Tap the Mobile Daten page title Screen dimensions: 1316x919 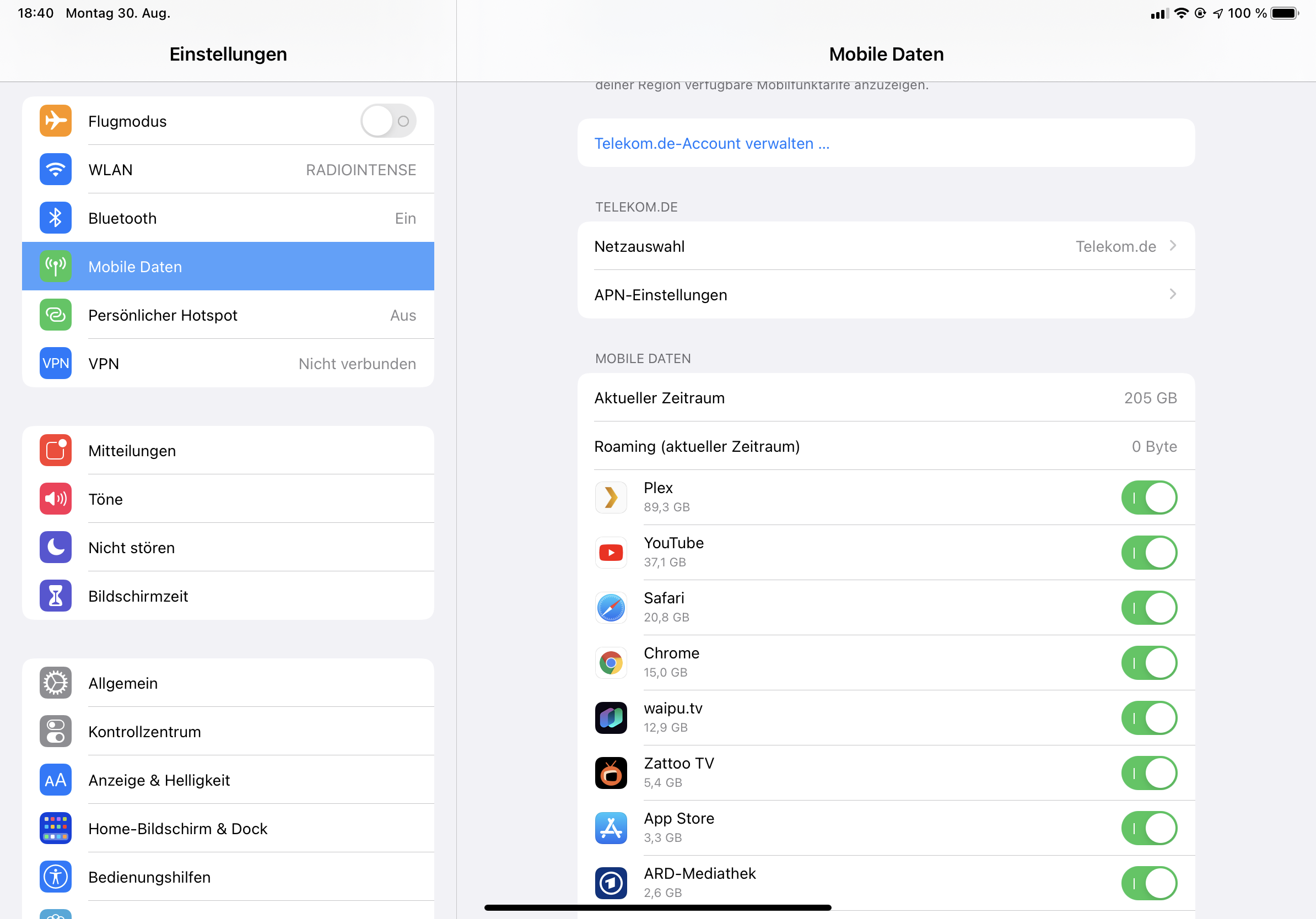[x=886, y=54]
